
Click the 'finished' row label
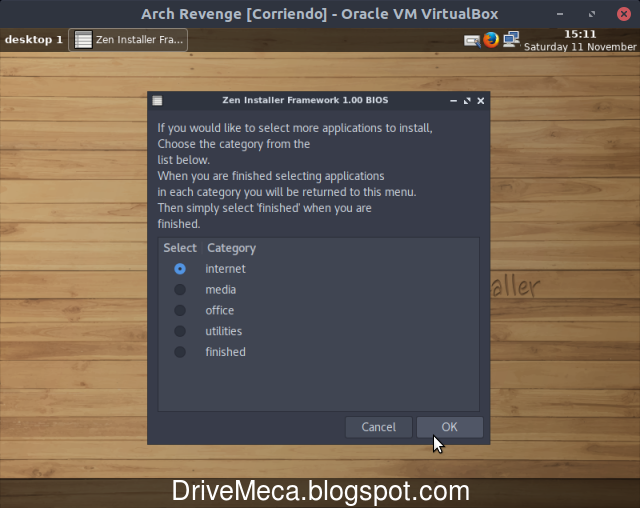click(x=225, y=352)
